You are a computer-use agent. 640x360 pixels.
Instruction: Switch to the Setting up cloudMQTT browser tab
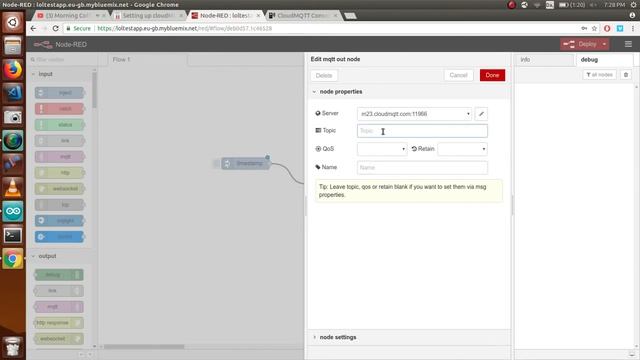(148, 16)
